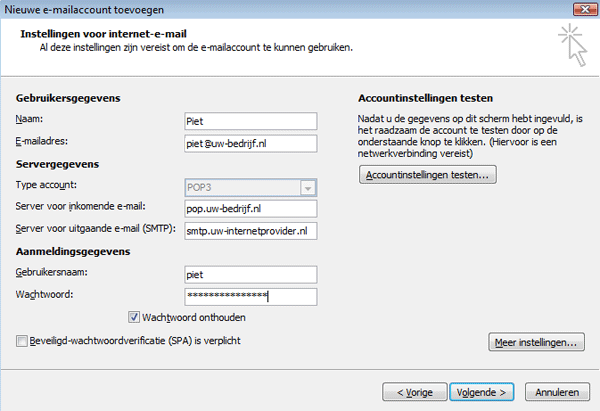This screenshot has height=411, width=600.
Task: Click the Naam input field
Action: [x=250, y=121]
